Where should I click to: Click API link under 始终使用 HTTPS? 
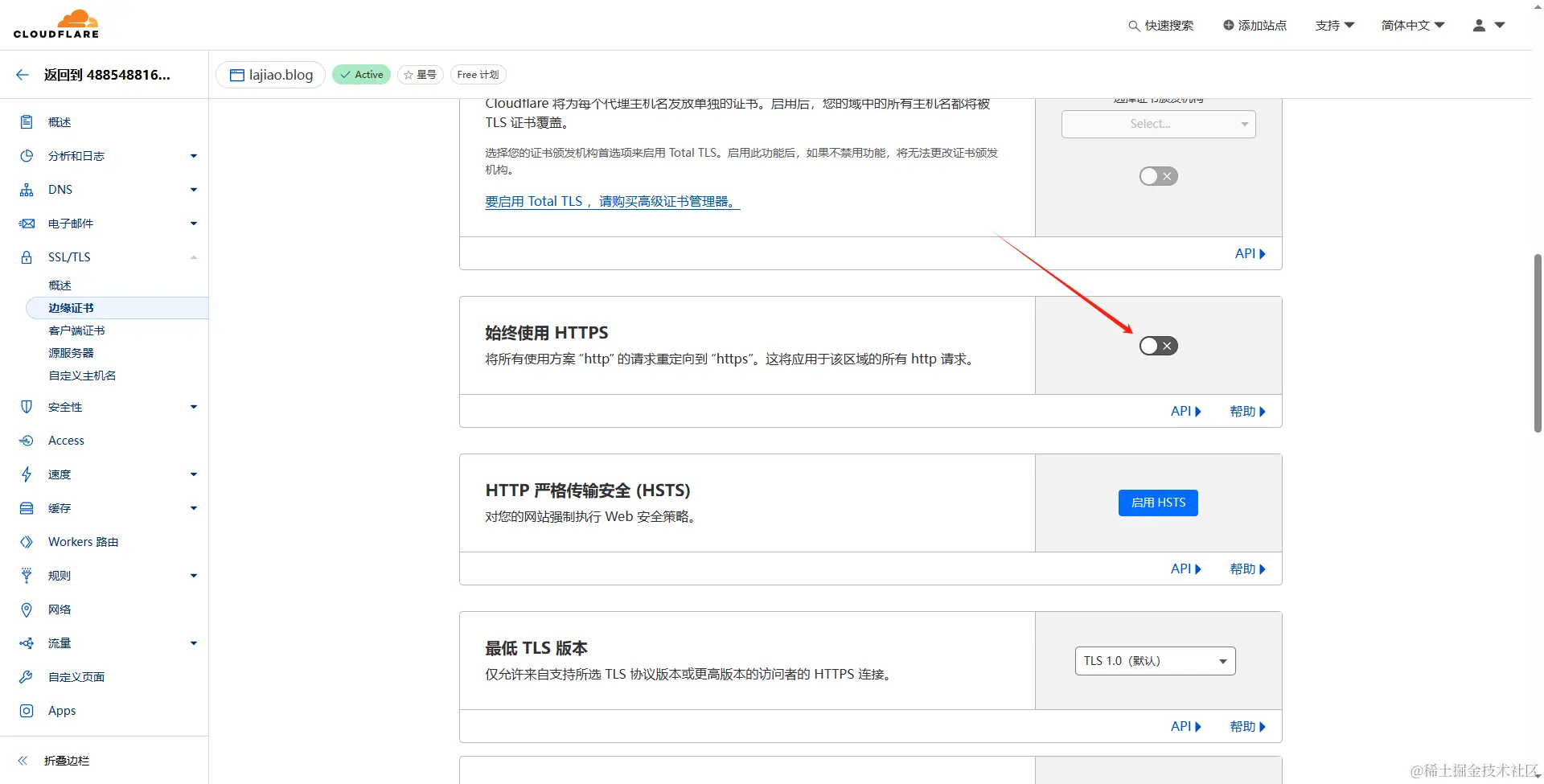pyautogui.click(x=1186, y=412)
